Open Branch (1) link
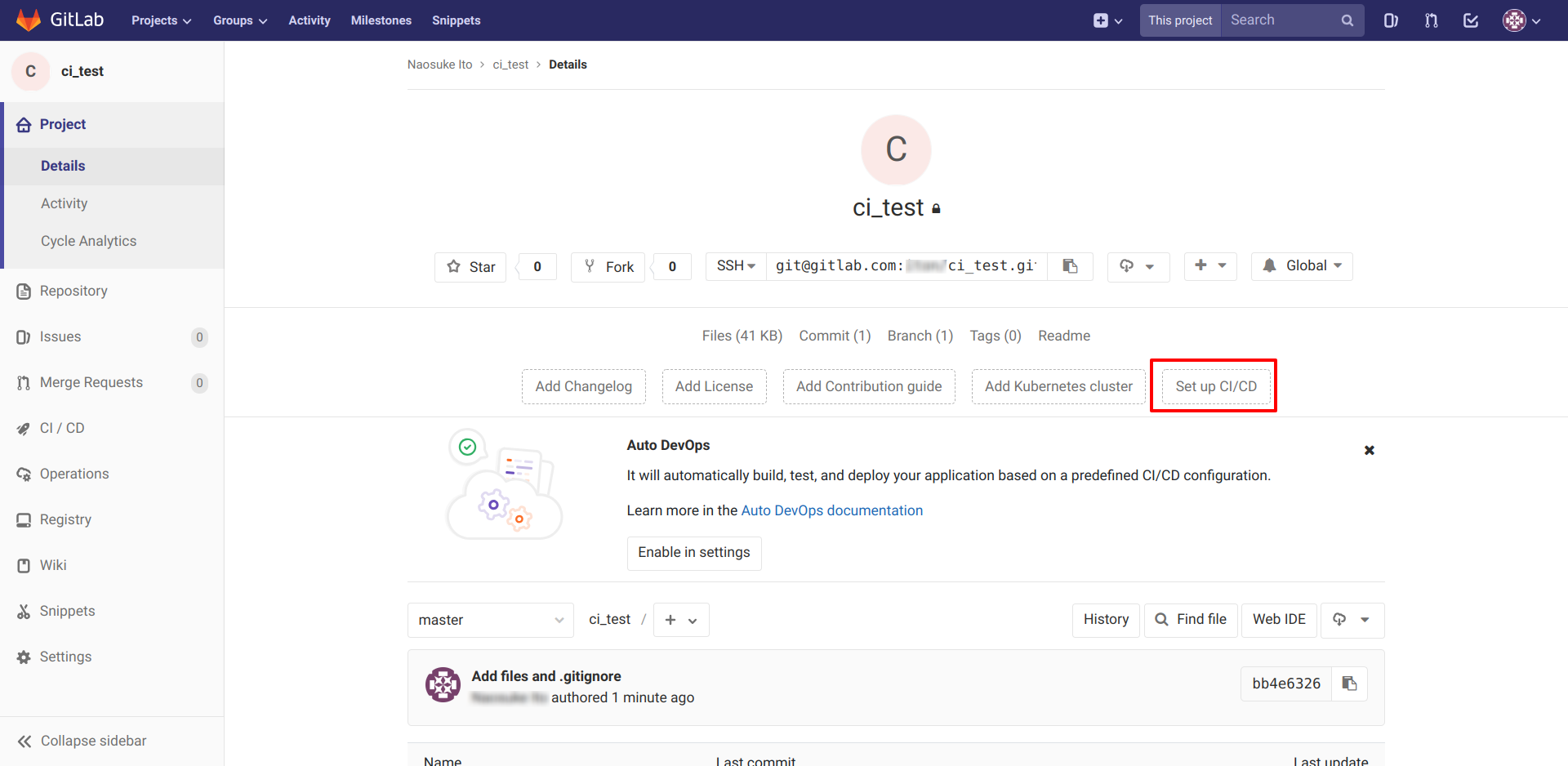The height and width of the screenshot is (766, 1568). 920,336
